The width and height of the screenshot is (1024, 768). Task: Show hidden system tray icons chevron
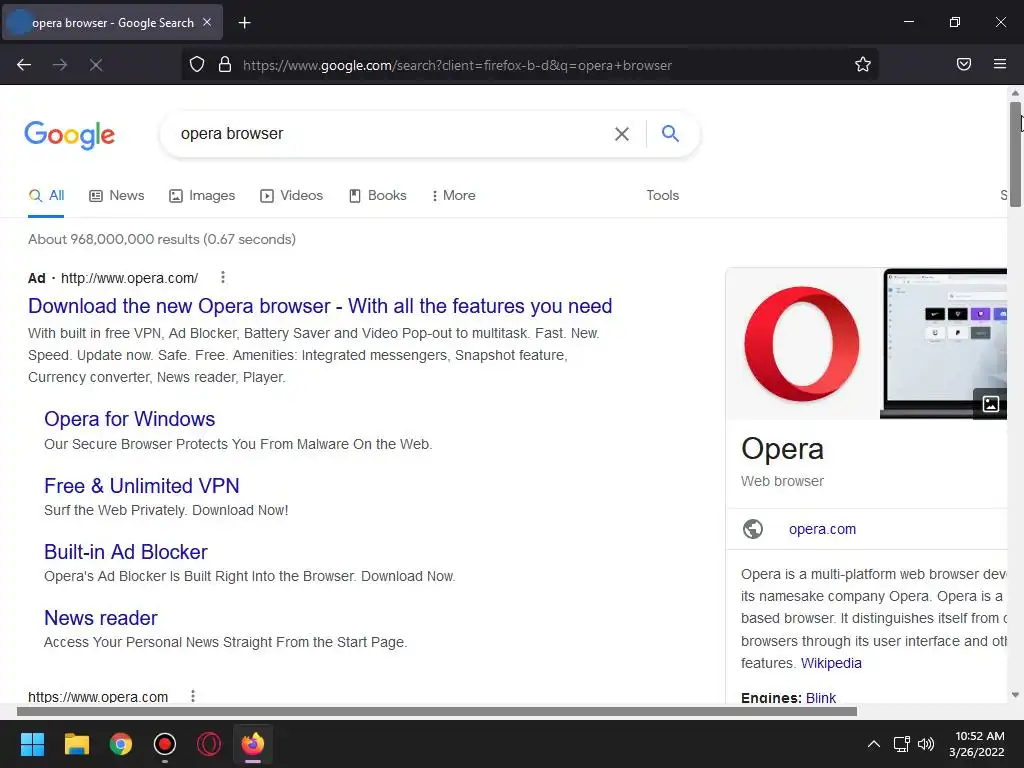(873, 744)
